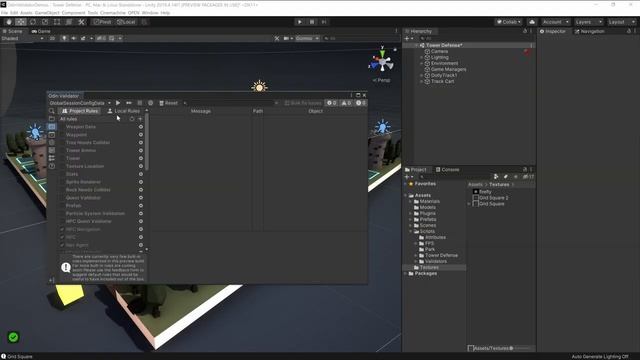
Task: Run validation with Odin Validator play icon
Action: click(118, 103)
